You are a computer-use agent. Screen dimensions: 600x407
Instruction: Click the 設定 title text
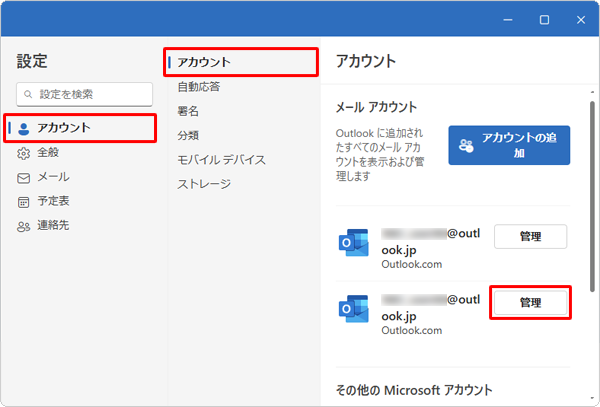point(32,61)
